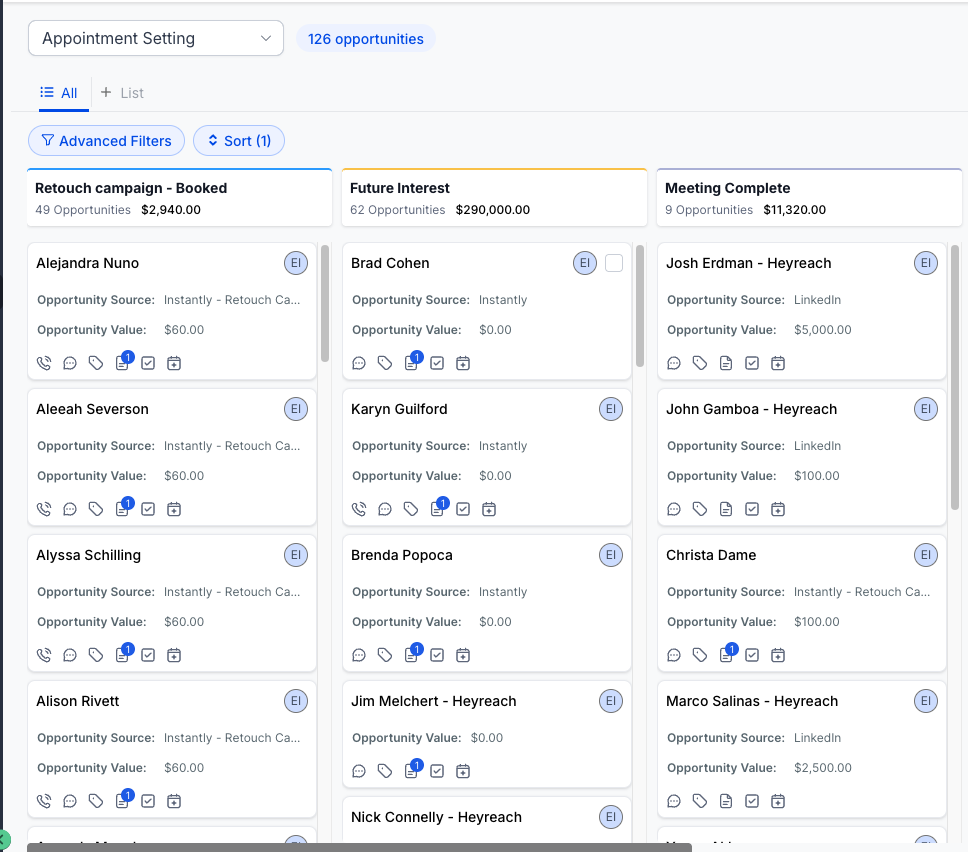Image resolution: width=968 pixels, height=852 pixels.
Task: Click the tag icon on Marco Salinas's card
Action: pos(700,801)
